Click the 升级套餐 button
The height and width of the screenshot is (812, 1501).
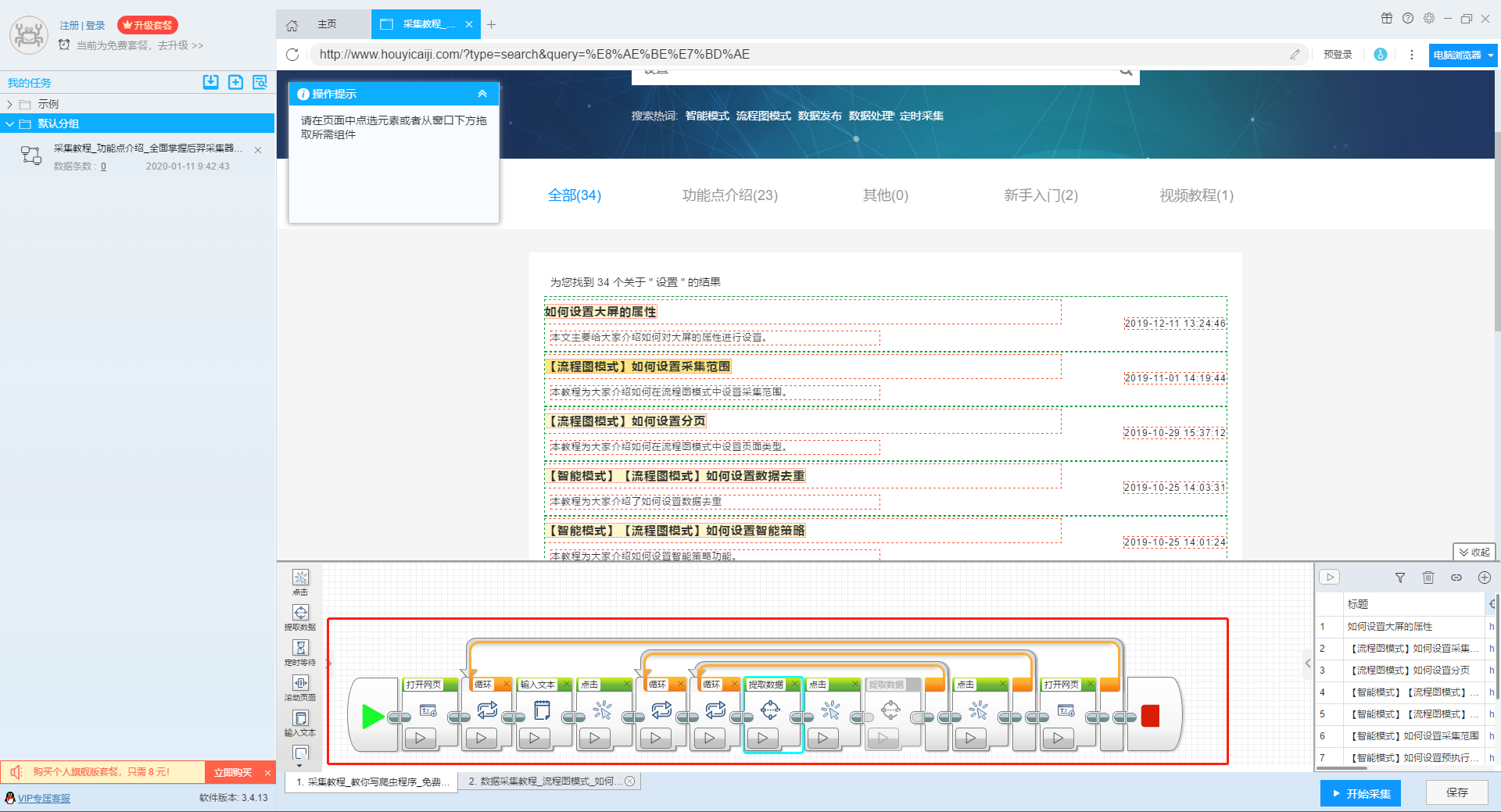point(148,25)
